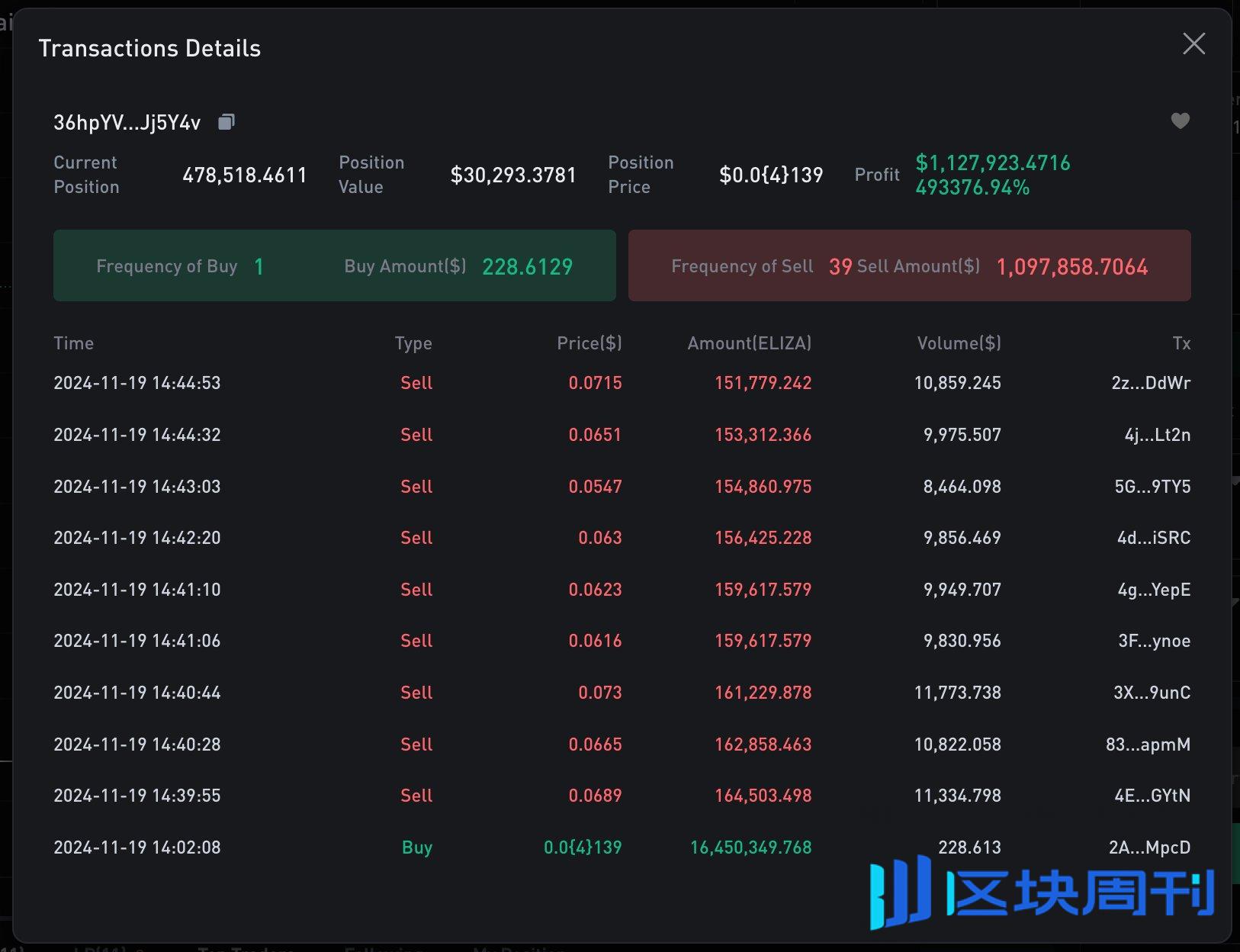
Task: Click the Current Position value 478,518.4611
Action: click(x=245, y=175)
